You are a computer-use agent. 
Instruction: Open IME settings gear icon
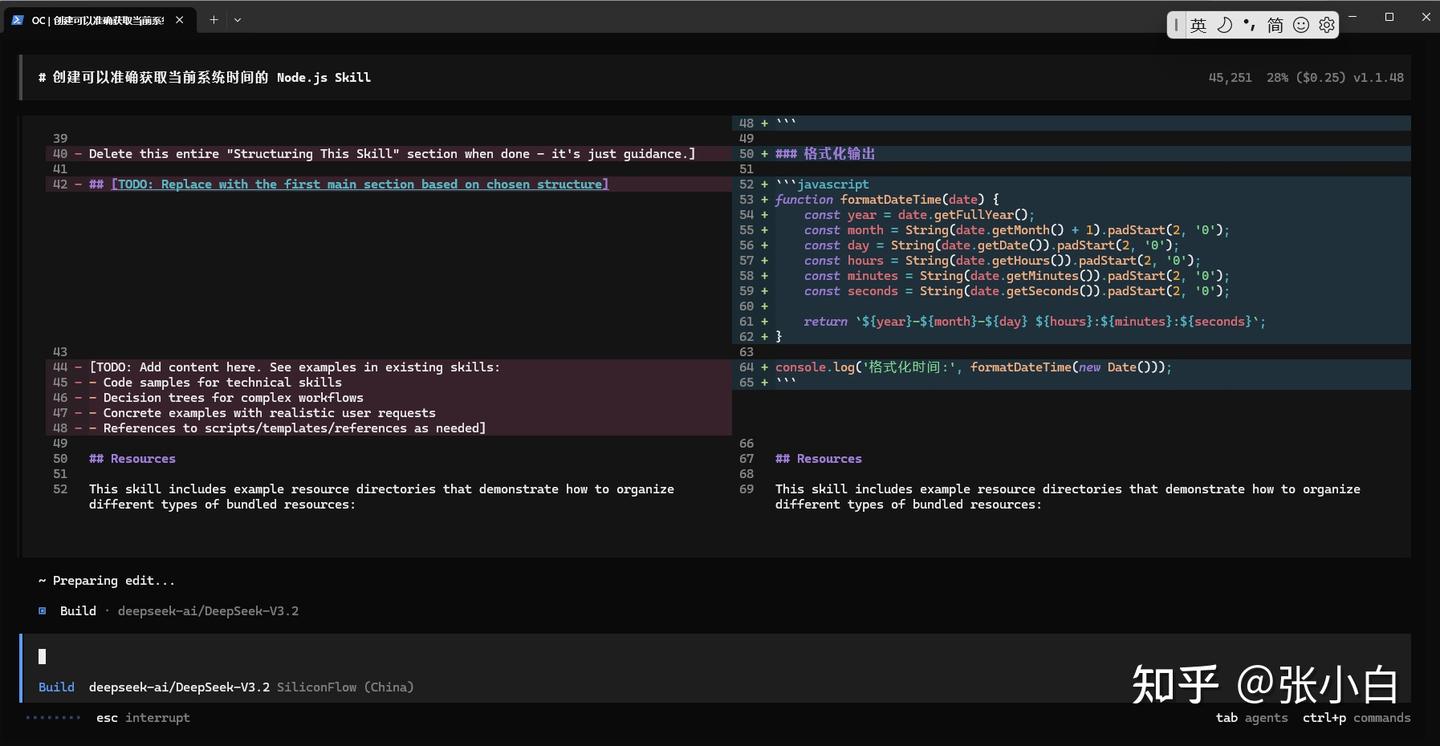pyautogui.click(x=1327, y=25)
